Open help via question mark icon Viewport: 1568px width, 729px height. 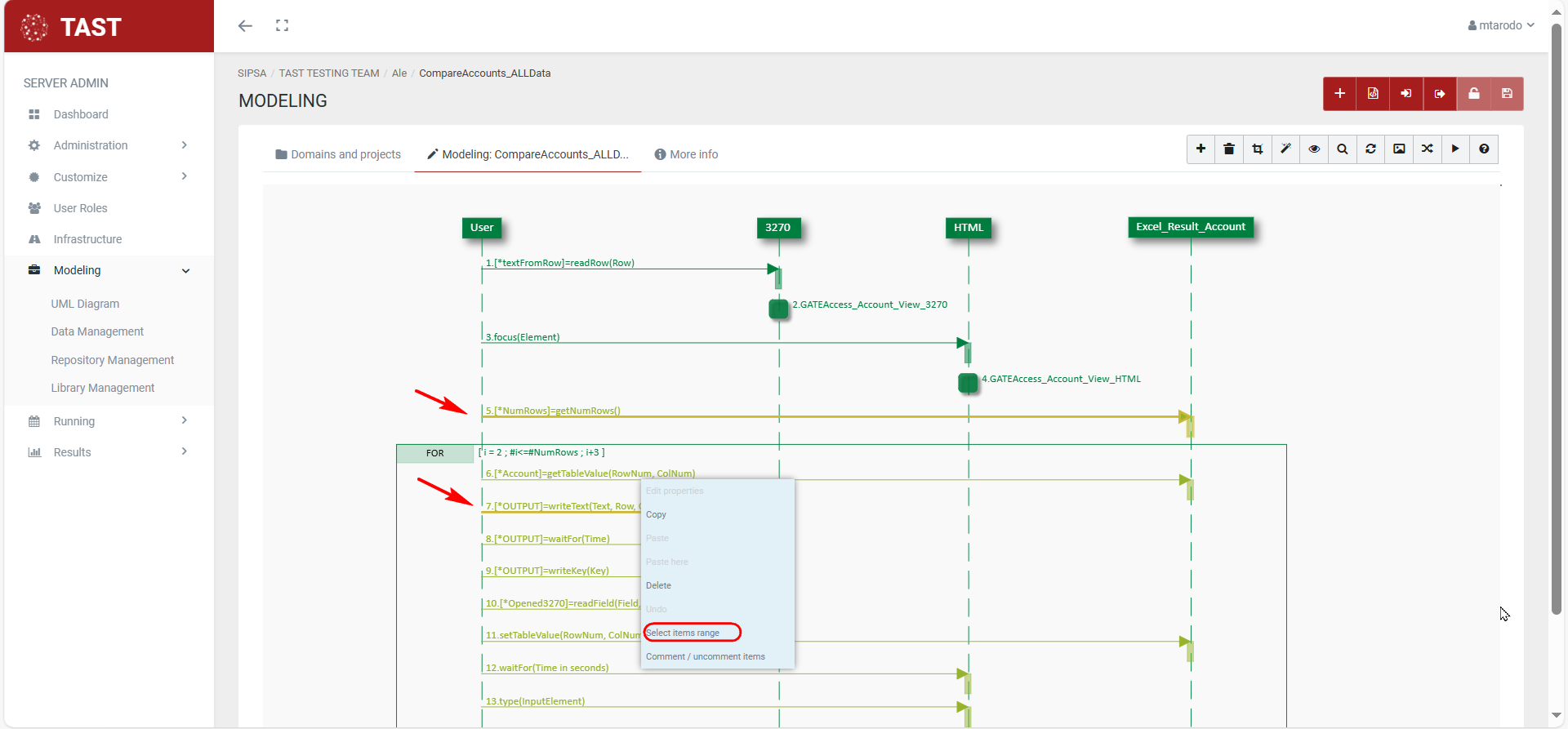point(1484,149)
